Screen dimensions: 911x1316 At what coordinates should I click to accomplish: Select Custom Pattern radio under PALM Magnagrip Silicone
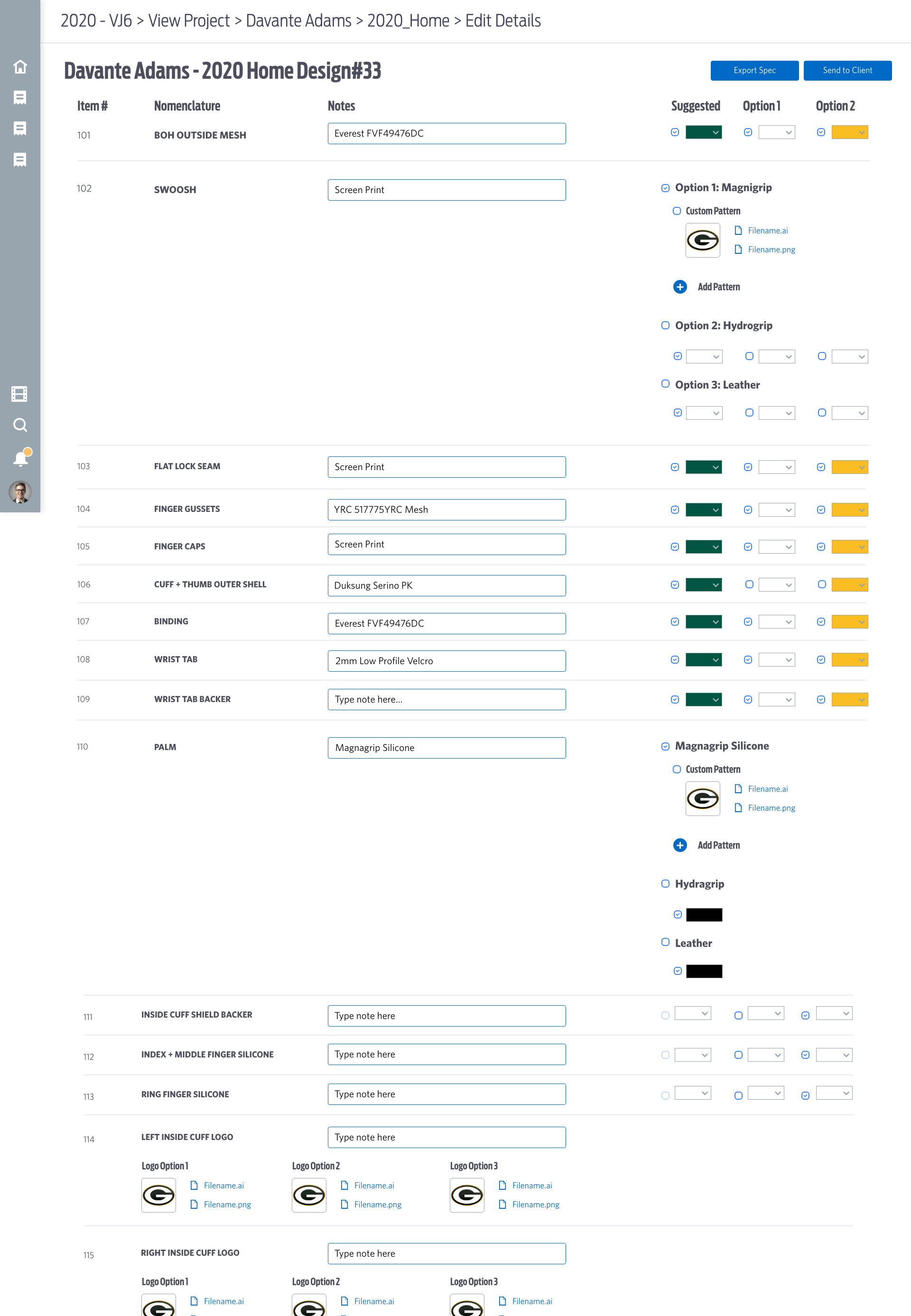coord(677,769)
